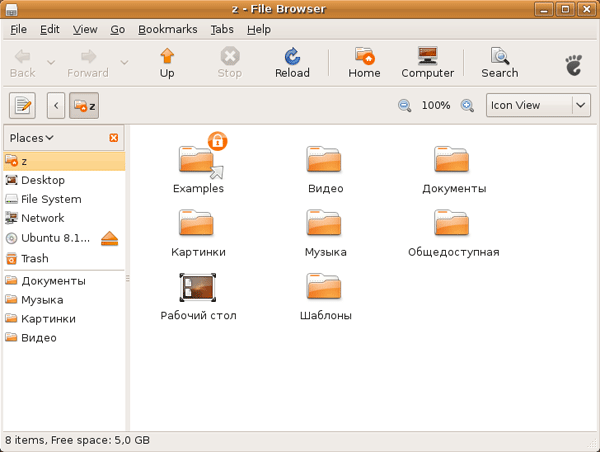Click the zoom in magnifier icon

click(x=467, y=105)
